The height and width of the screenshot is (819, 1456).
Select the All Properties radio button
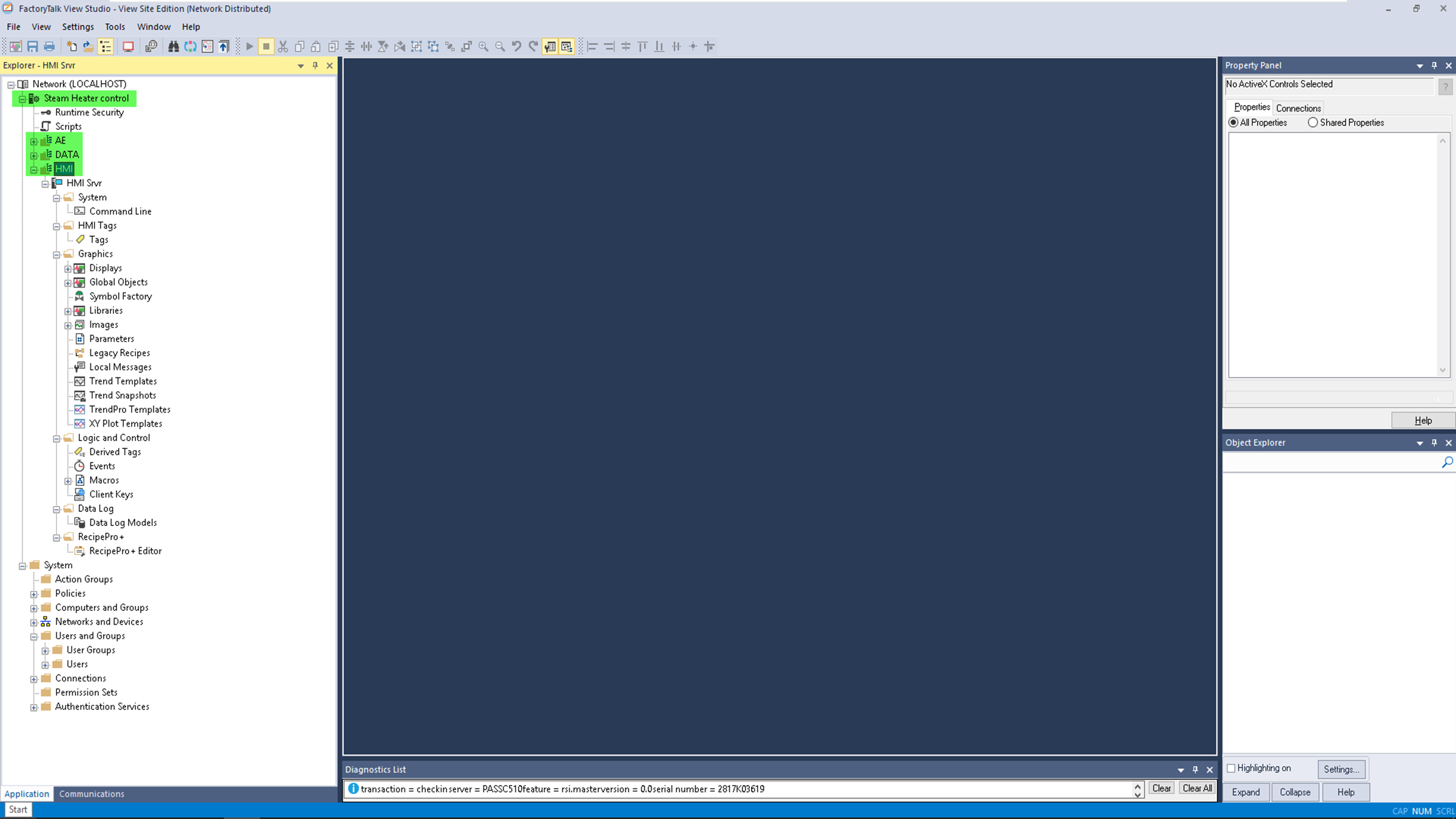pyautogui.click(x=1233, y=123)
